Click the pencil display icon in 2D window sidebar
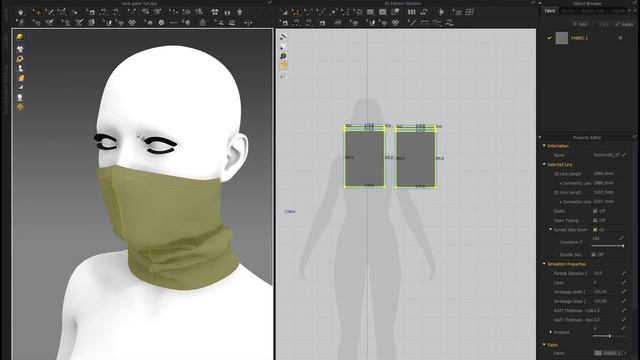This screenshot has height=360, width=640. (283, 37)
